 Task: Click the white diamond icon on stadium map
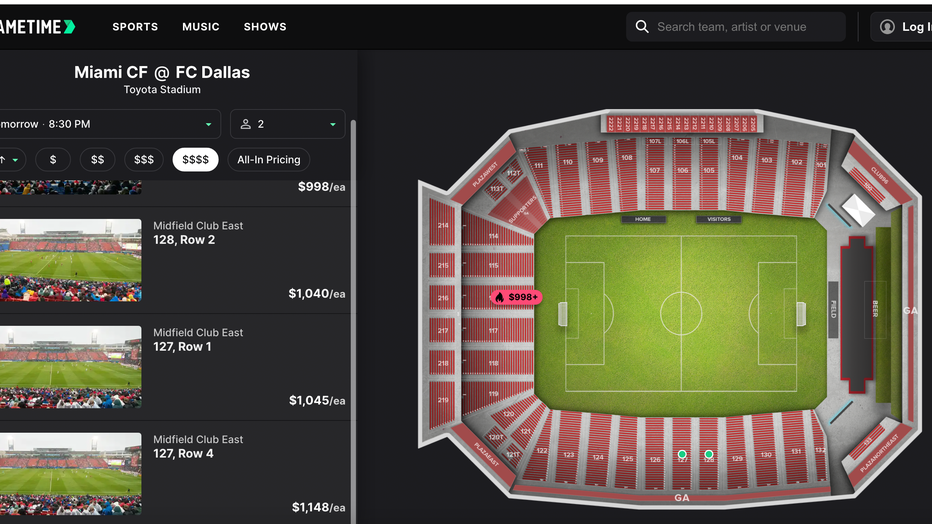click(x=858, y=209)
